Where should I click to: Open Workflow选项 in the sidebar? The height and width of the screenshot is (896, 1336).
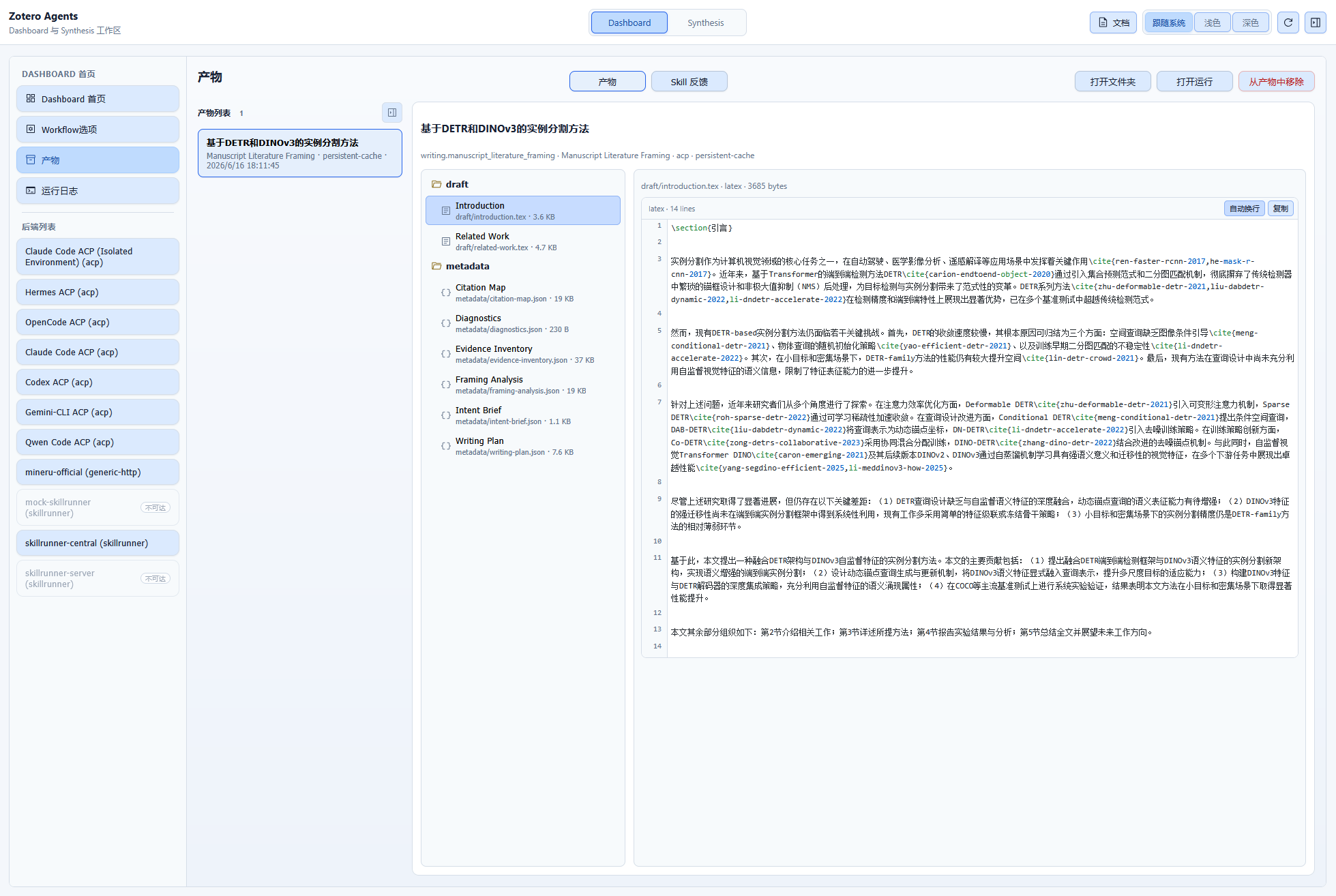pyautogui.click(x=98, y=129)
